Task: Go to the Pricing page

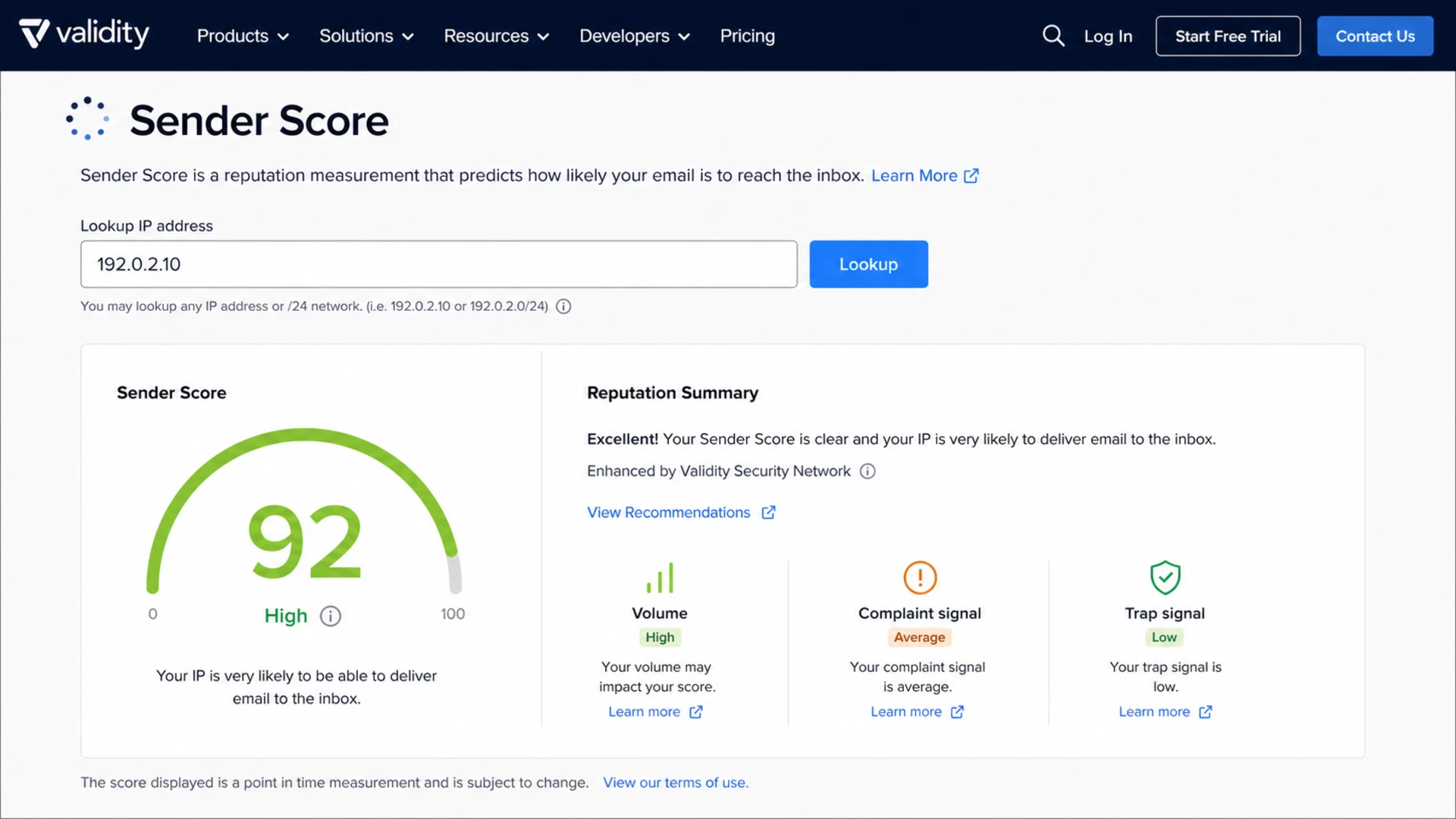Action: click(747, 36)
